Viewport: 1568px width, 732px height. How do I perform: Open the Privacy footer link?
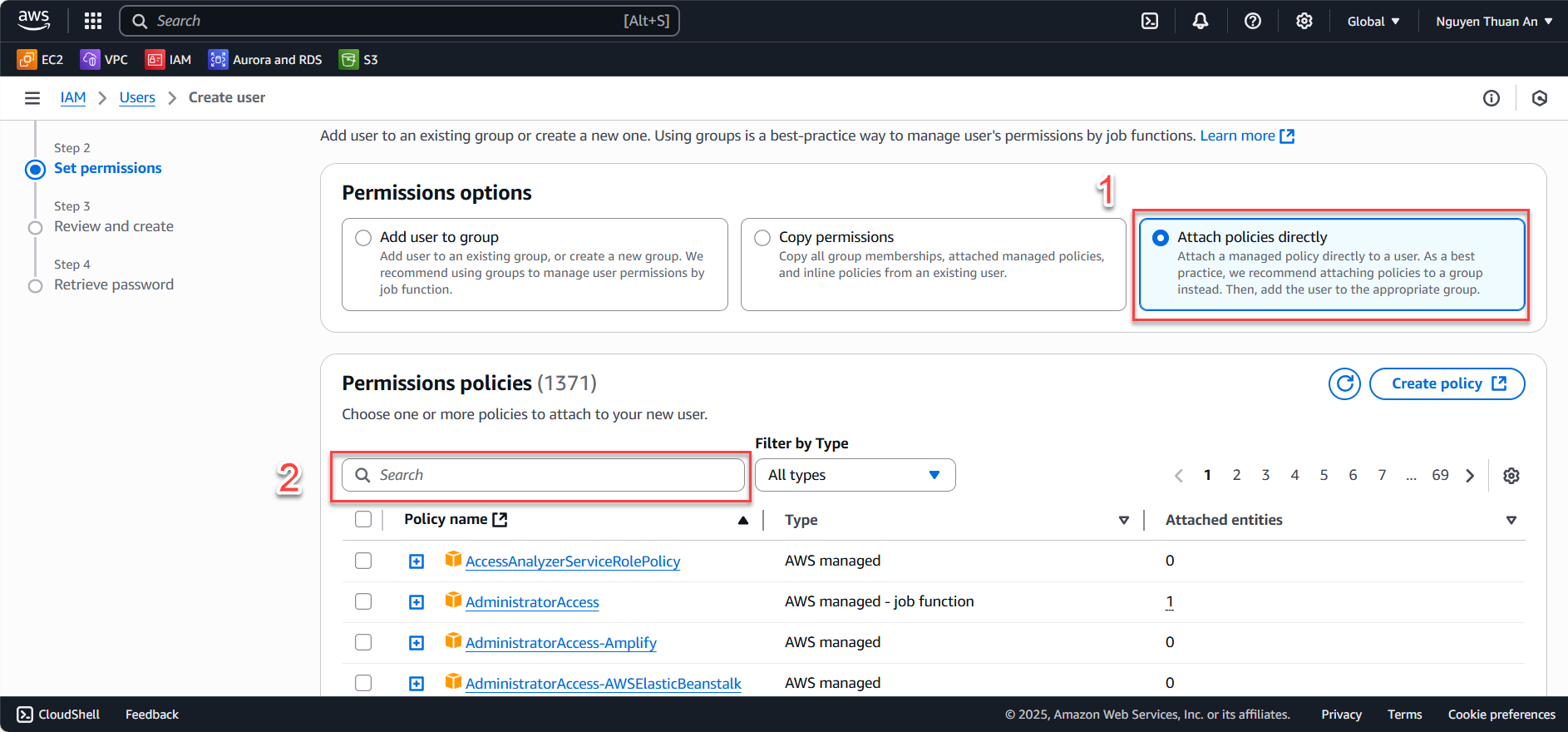[1341, 715]
